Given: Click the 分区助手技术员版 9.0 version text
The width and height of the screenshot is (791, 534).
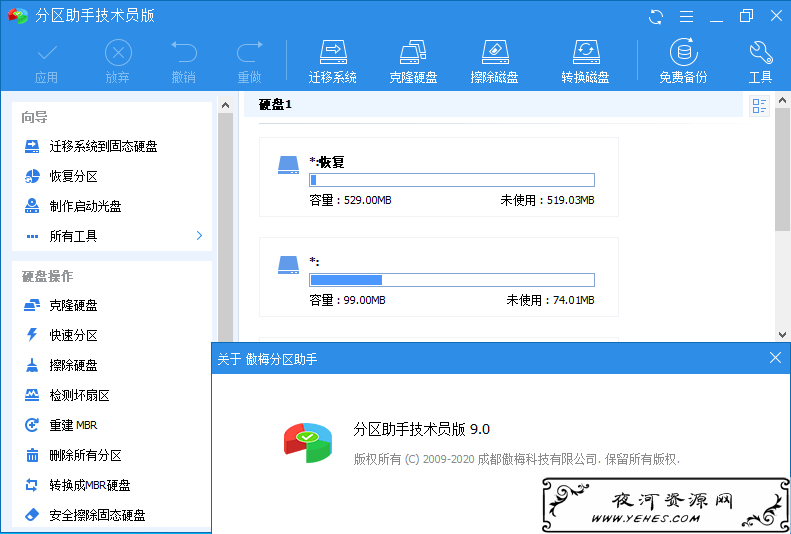Looking at the screenshot, I should [x=422, y=429].
